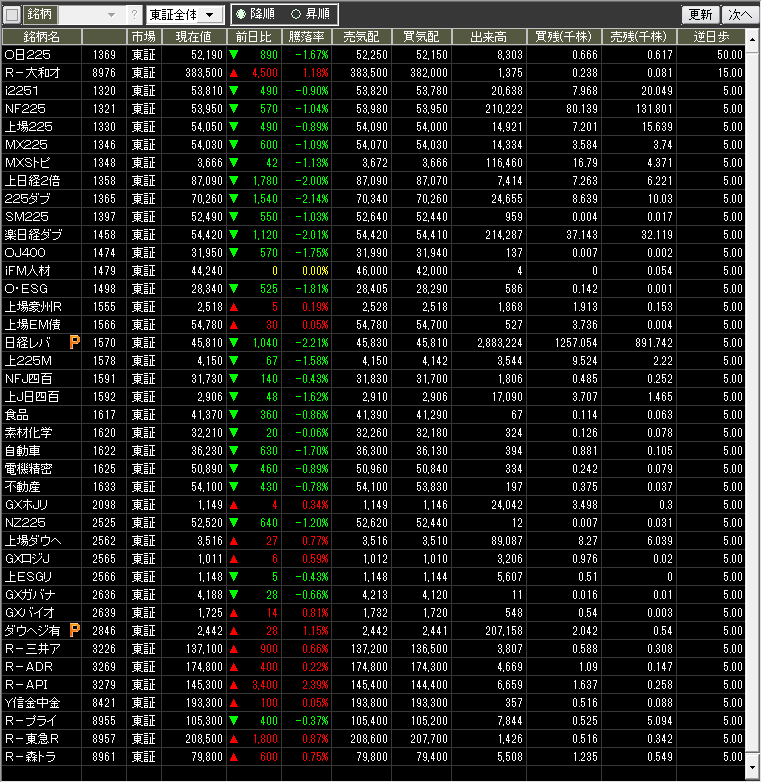Click green down arrow in O日225 row

233,55
